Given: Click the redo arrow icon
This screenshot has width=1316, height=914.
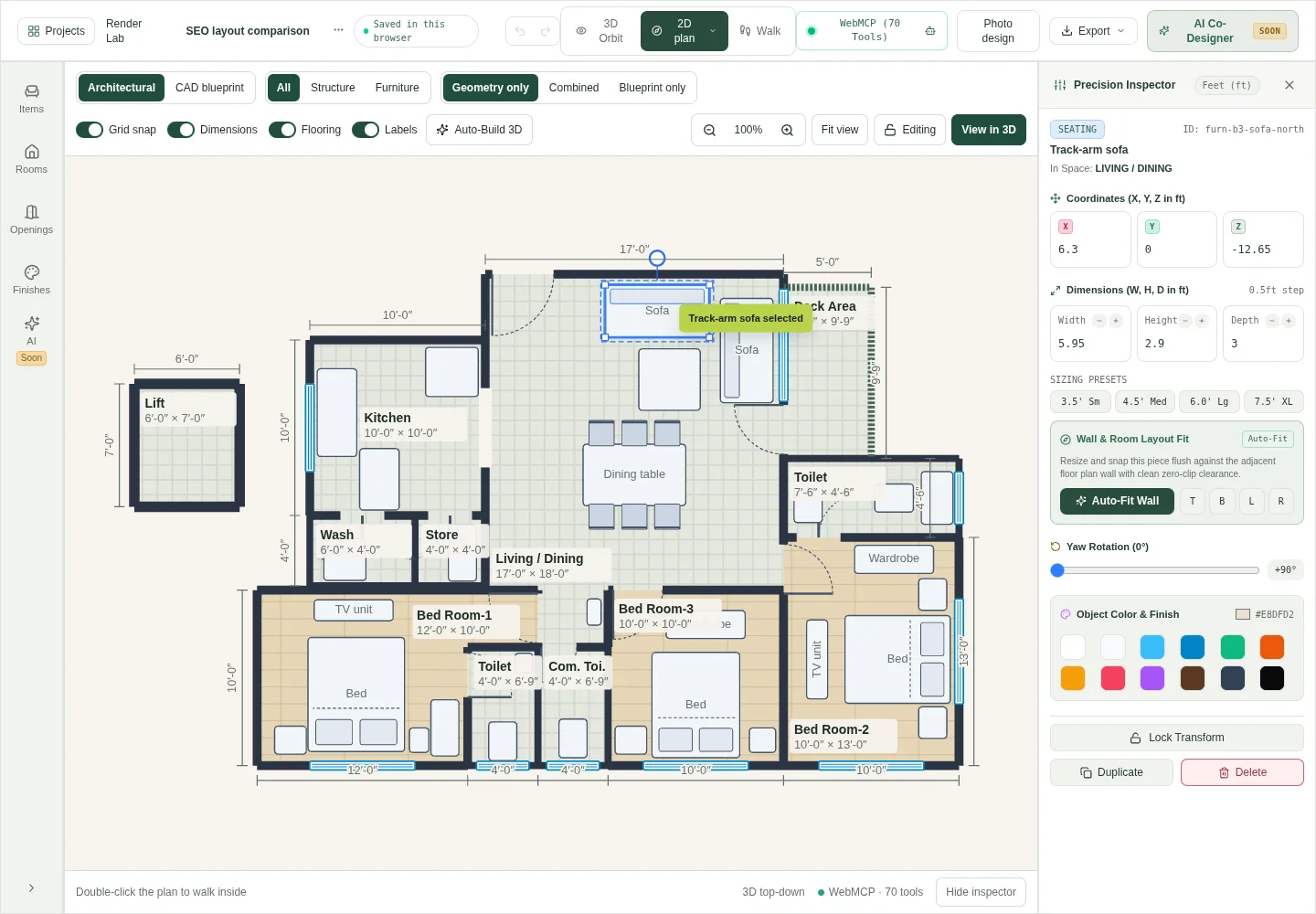Looking at the screenshot, I should [546, 31].
